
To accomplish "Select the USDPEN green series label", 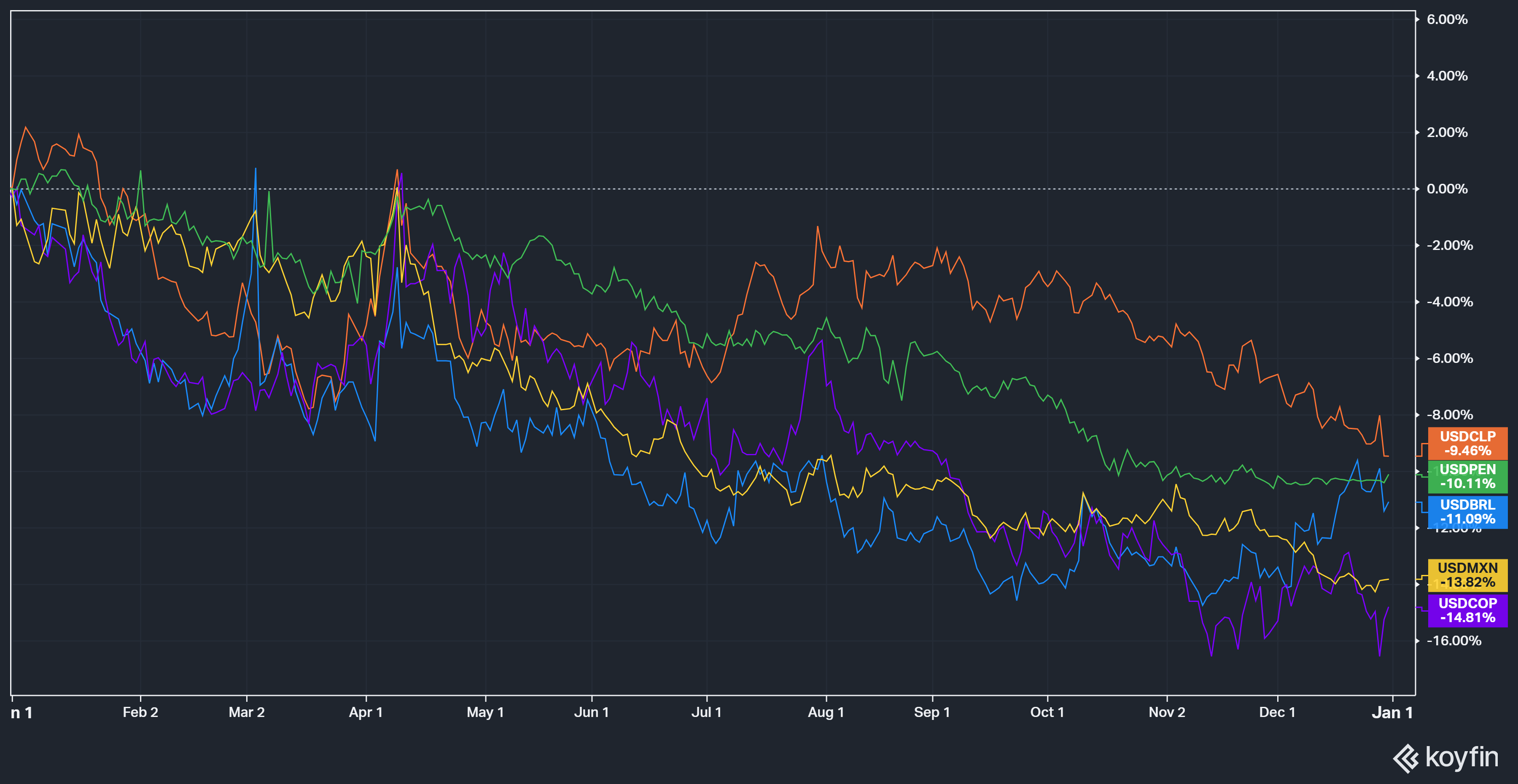I will 1467,477.
